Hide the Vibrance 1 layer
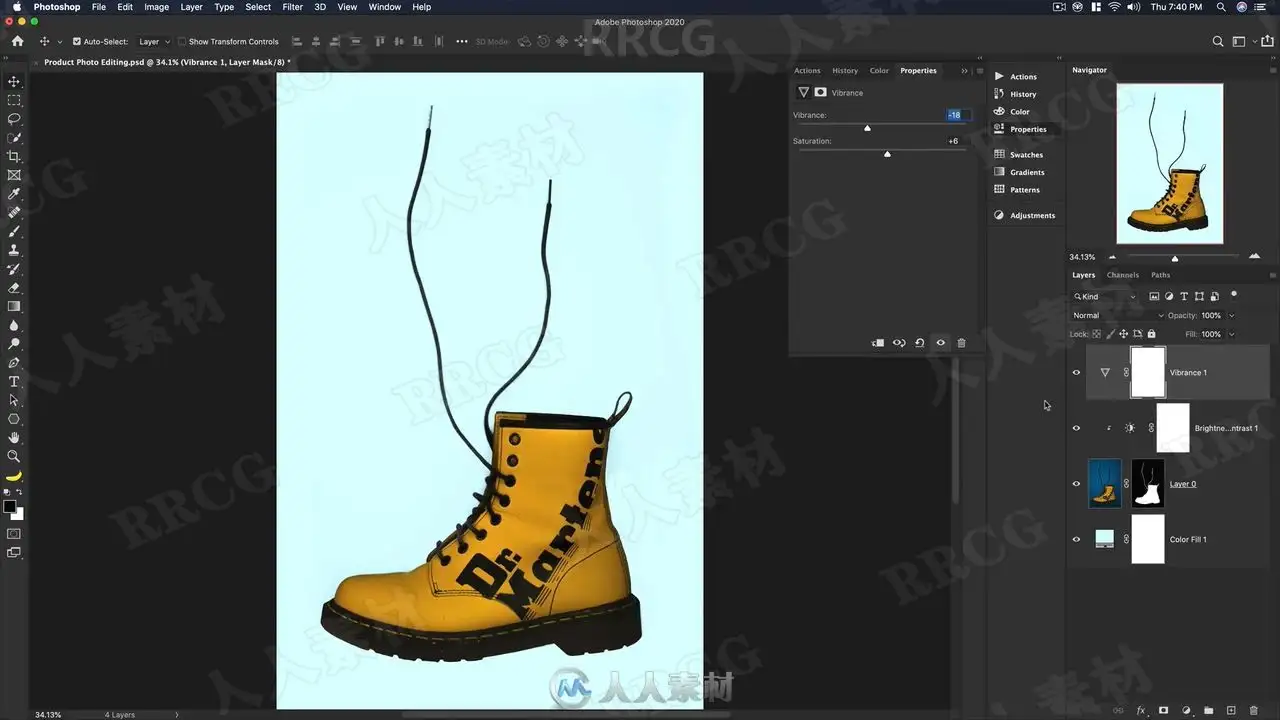The image size is (1280, 720). coord(1077,372)
